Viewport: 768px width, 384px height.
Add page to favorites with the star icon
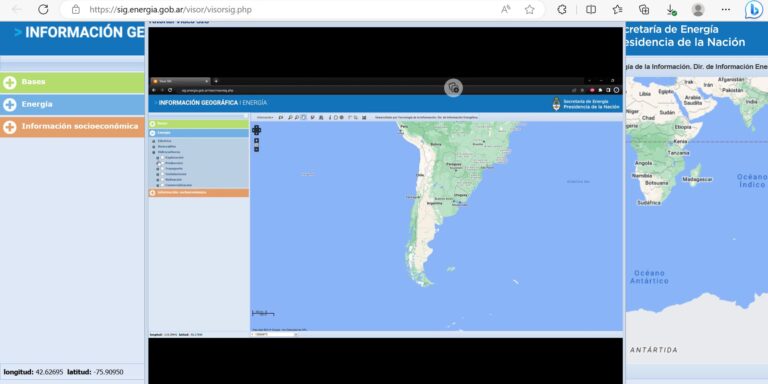(529, 9)
